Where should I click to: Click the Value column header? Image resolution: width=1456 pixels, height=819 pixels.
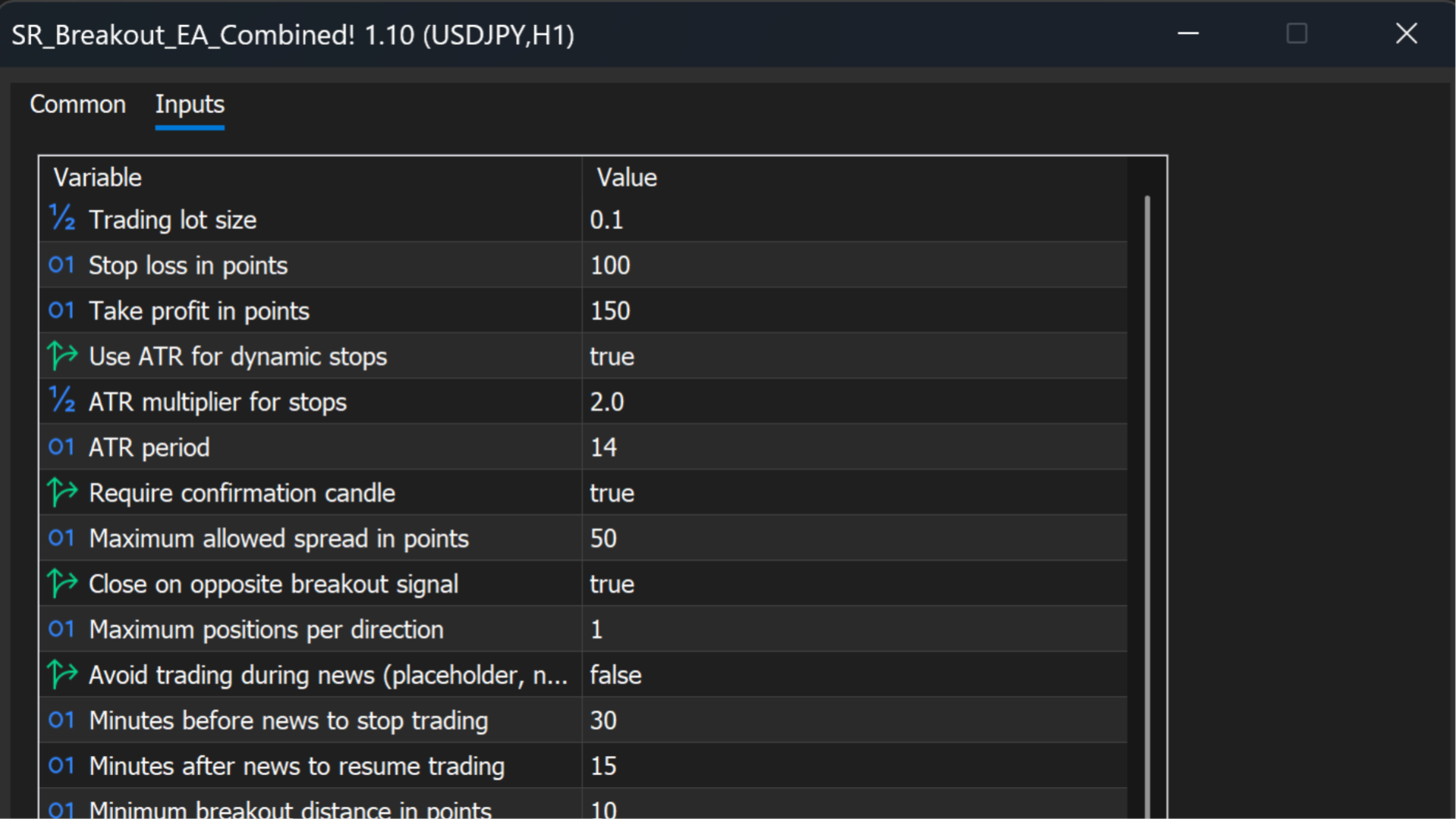(627, 177)
